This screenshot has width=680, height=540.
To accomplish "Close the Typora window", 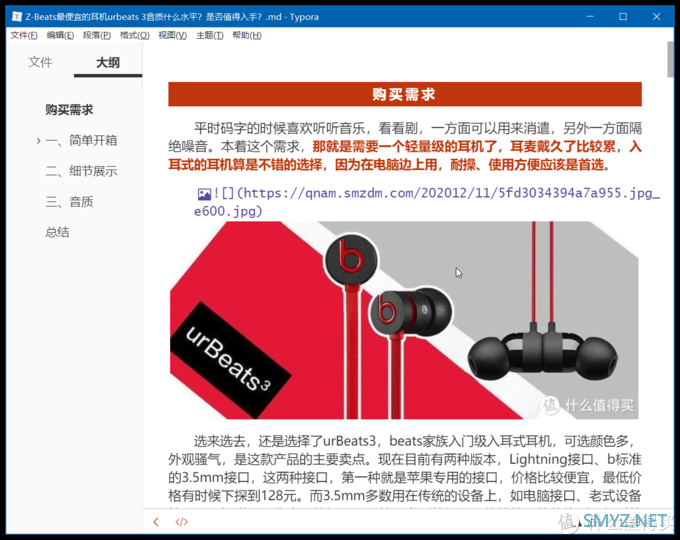I will point(656,17).
